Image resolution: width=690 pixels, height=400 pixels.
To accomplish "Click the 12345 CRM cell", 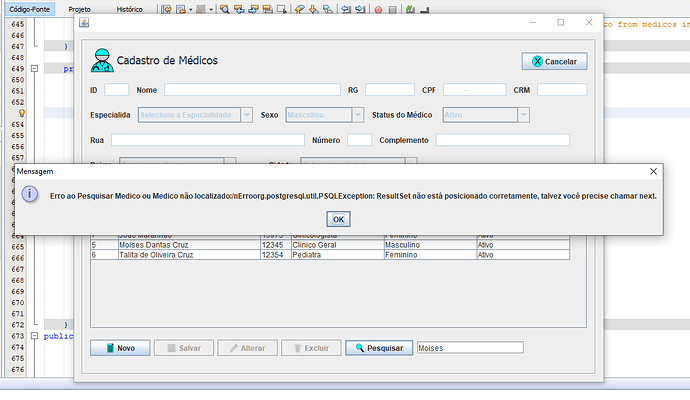I will pyautogui.click(x=275, y=245).
